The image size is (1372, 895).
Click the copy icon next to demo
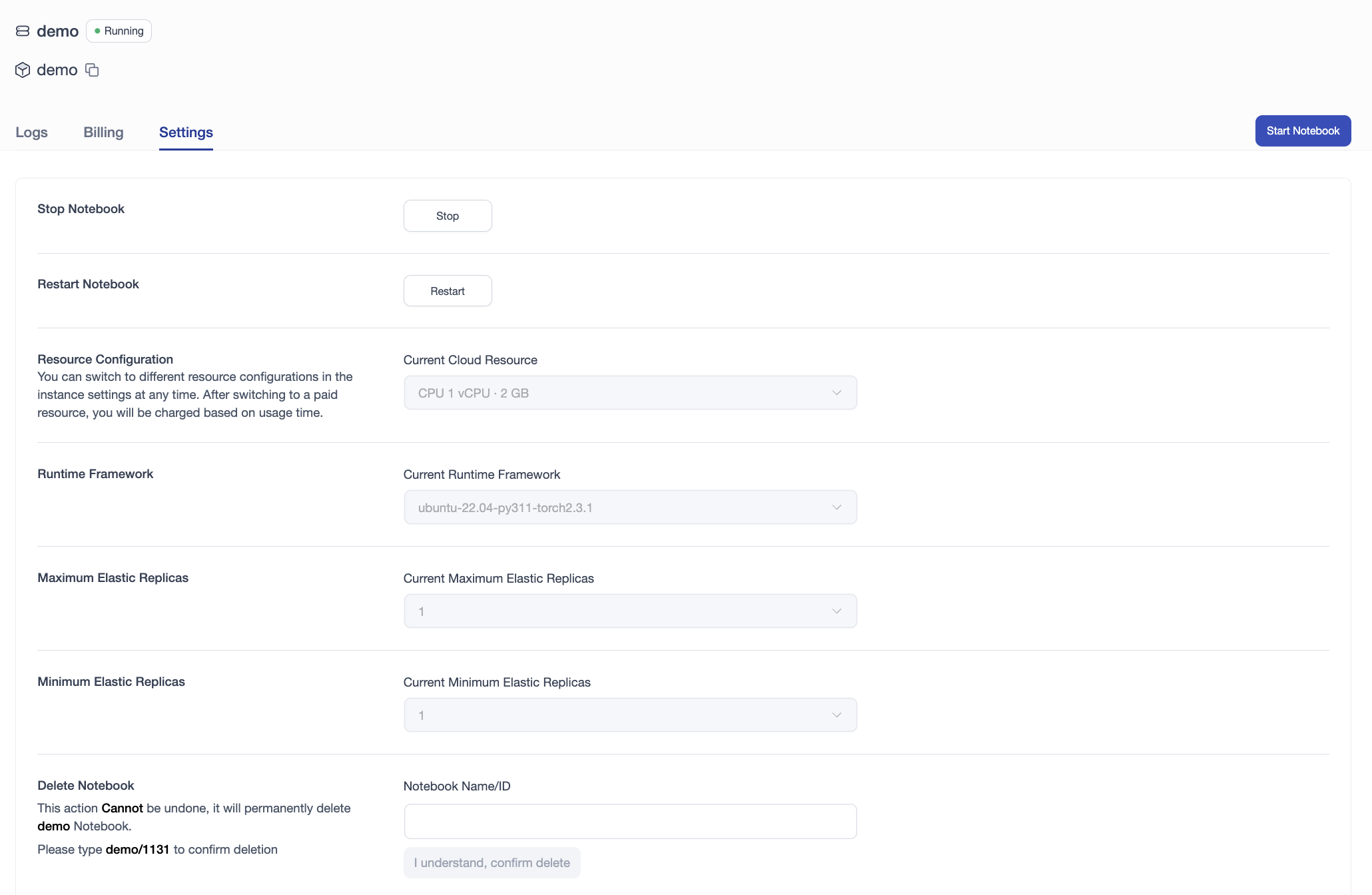pos(92,70)
